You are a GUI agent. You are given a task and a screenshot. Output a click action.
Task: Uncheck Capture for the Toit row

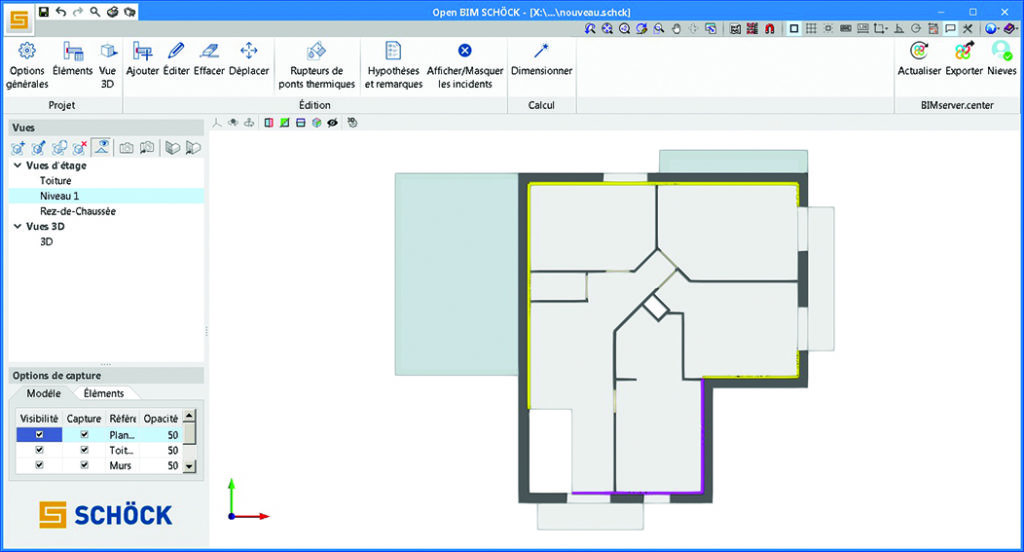point(84,449)
